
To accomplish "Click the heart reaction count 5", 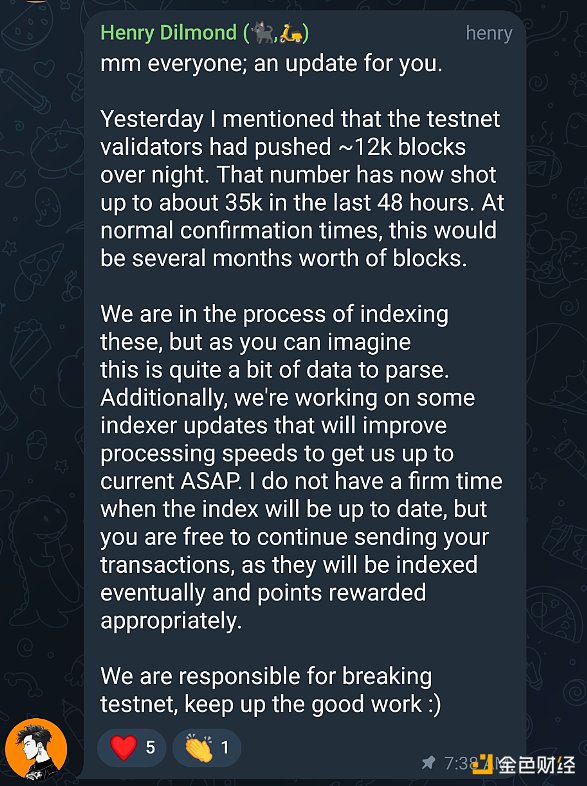I will (x=150, y=748).
